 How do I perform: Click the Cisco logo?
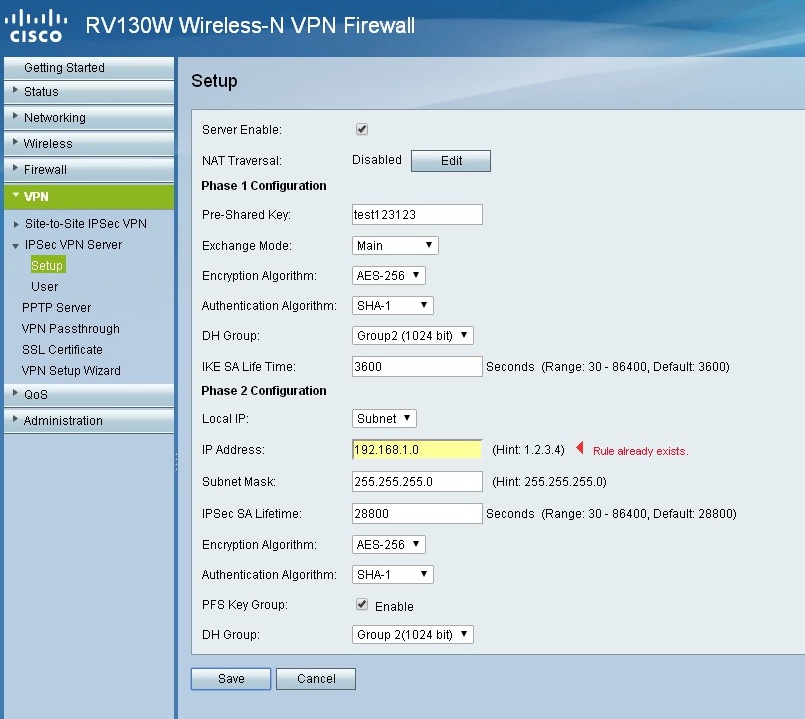(36, 27)
